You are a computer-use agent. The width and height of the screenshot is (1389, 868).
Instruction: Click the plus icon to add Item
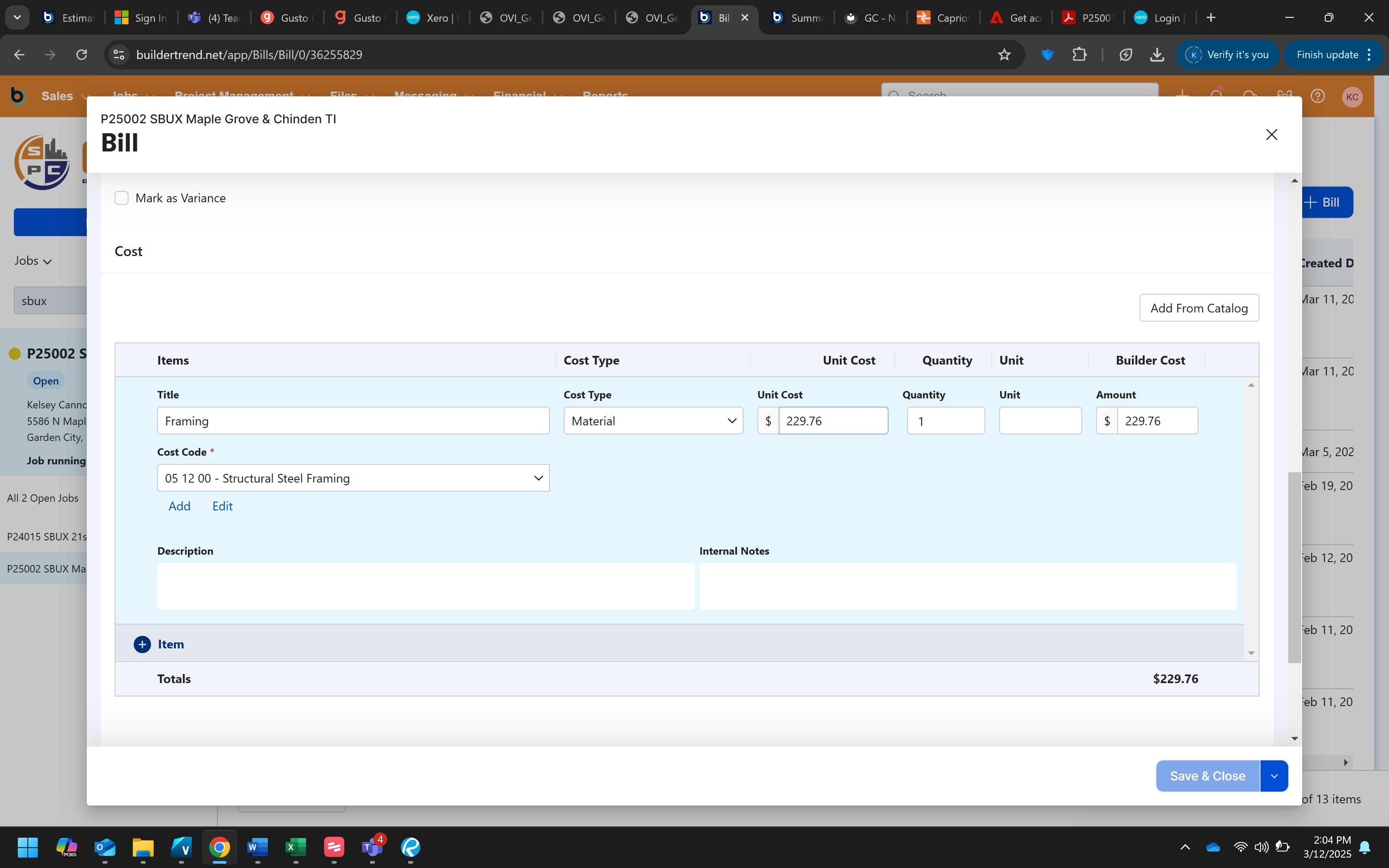coord(142,644)
